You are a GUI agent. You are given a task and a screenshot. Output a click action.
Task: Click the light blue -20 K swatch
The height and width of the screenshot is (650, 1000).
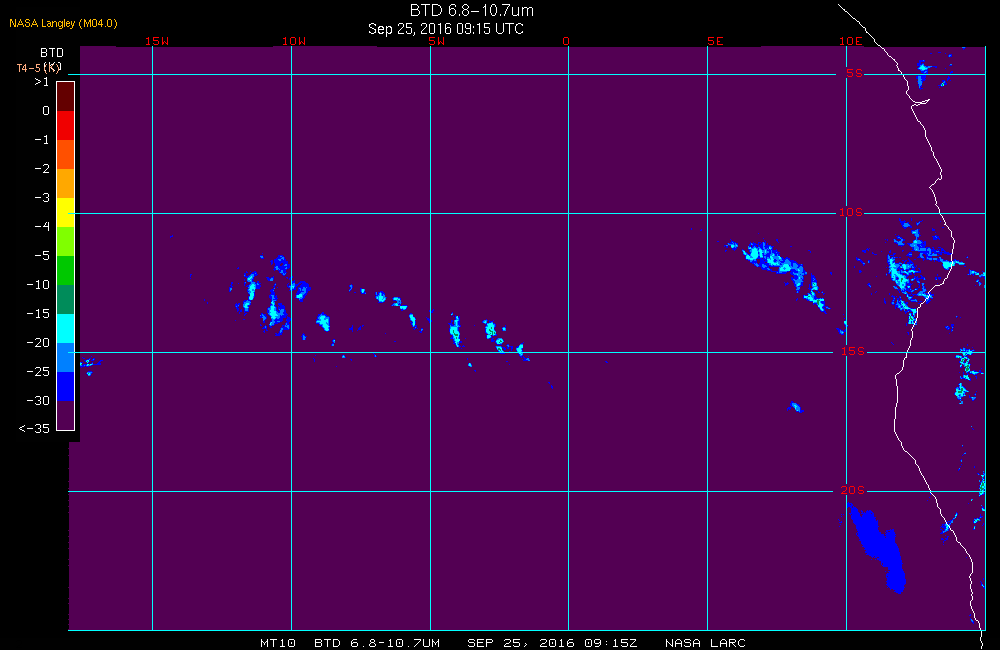tap(66, 357)
